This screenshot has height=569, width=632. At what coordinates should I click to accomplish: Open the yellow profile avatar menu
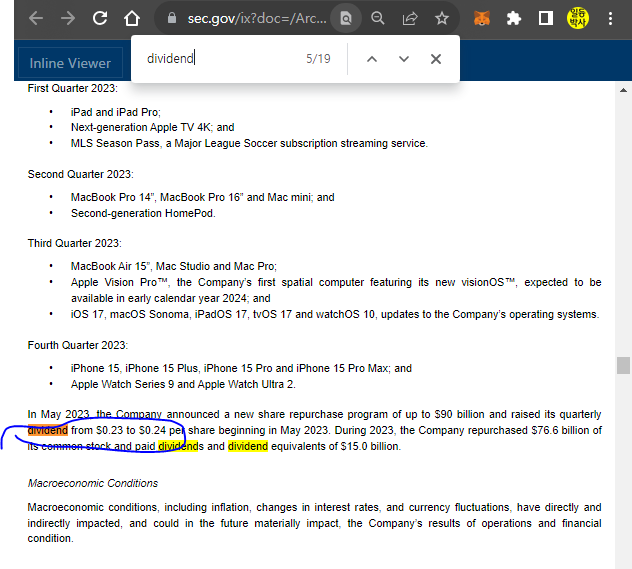(x=578, y=18)
